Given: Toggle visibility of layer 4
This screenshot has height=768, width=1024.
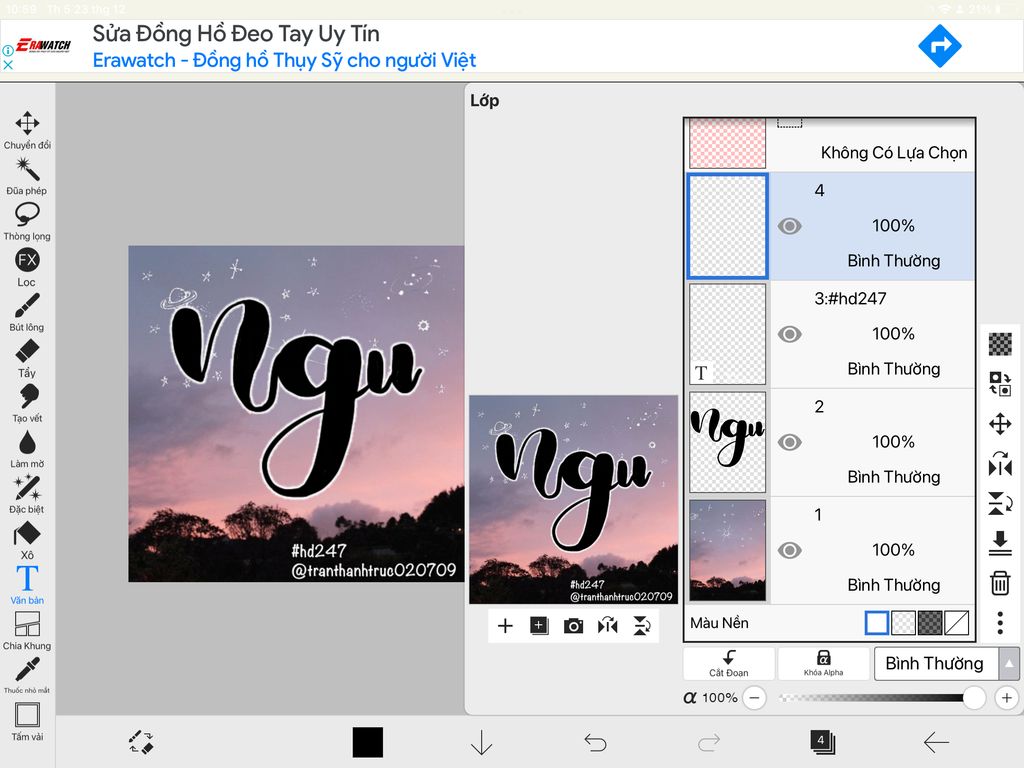Looking at the screenshot, I should pos(790,226).
